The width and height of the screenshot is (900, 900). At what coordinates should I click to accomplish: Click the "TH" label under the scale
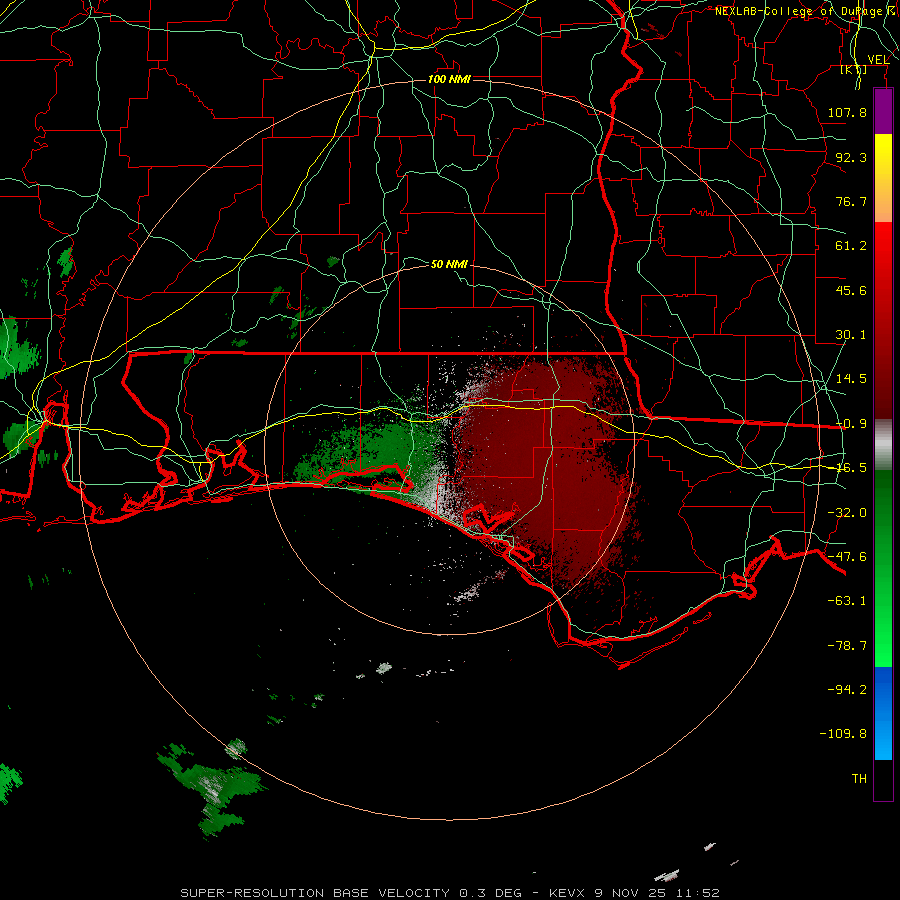(859, 779)
